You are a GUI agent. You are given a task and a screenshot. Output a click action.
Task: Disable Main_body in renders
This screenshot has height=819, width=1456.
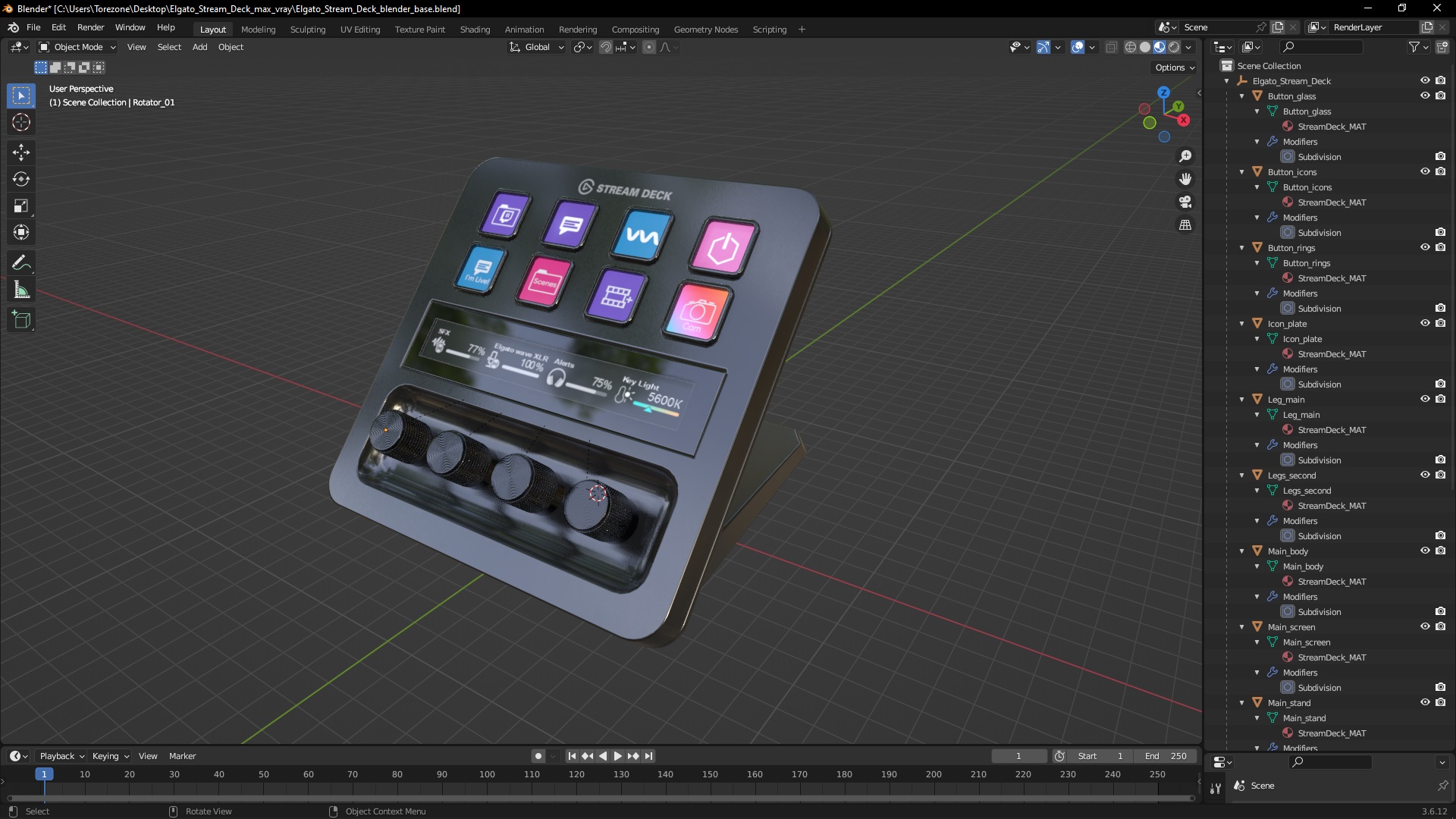coord(1440,551)
